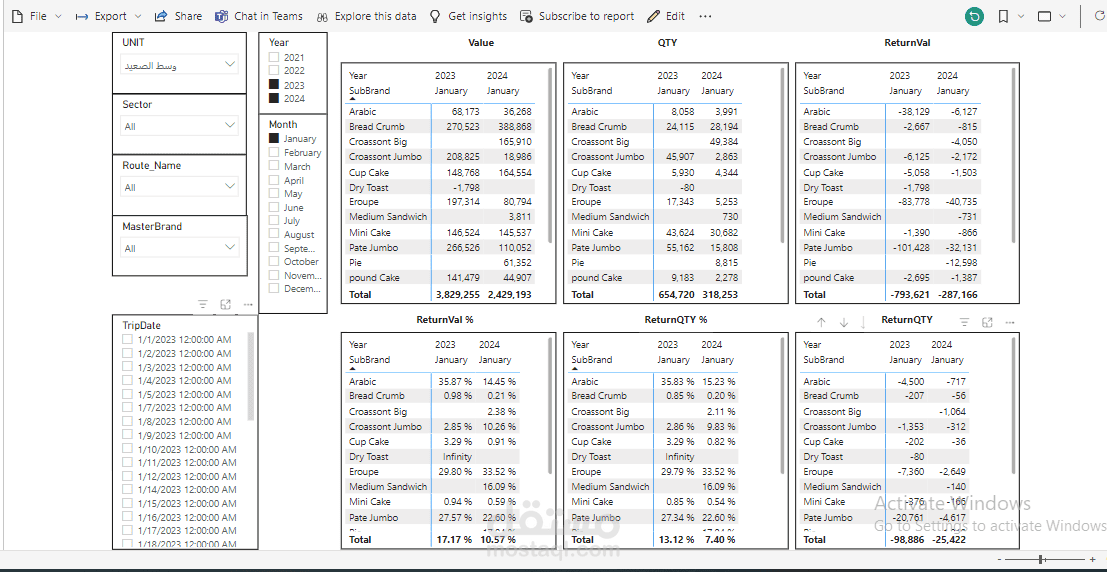
Task: Click the Eroupe row in ReturnVal table
Action: [890, 202]
